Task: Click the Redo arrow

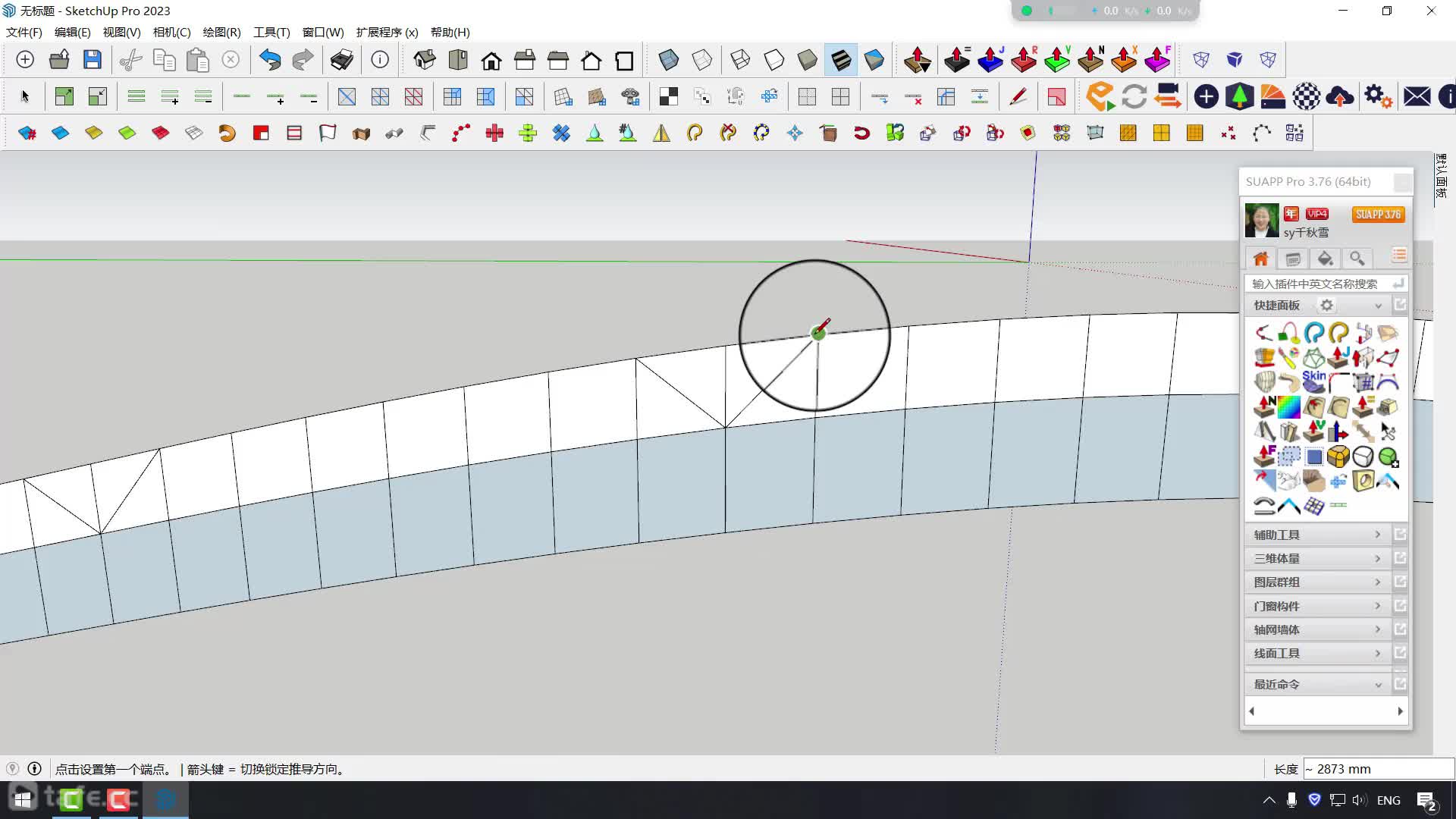Action: coord(303,60)
